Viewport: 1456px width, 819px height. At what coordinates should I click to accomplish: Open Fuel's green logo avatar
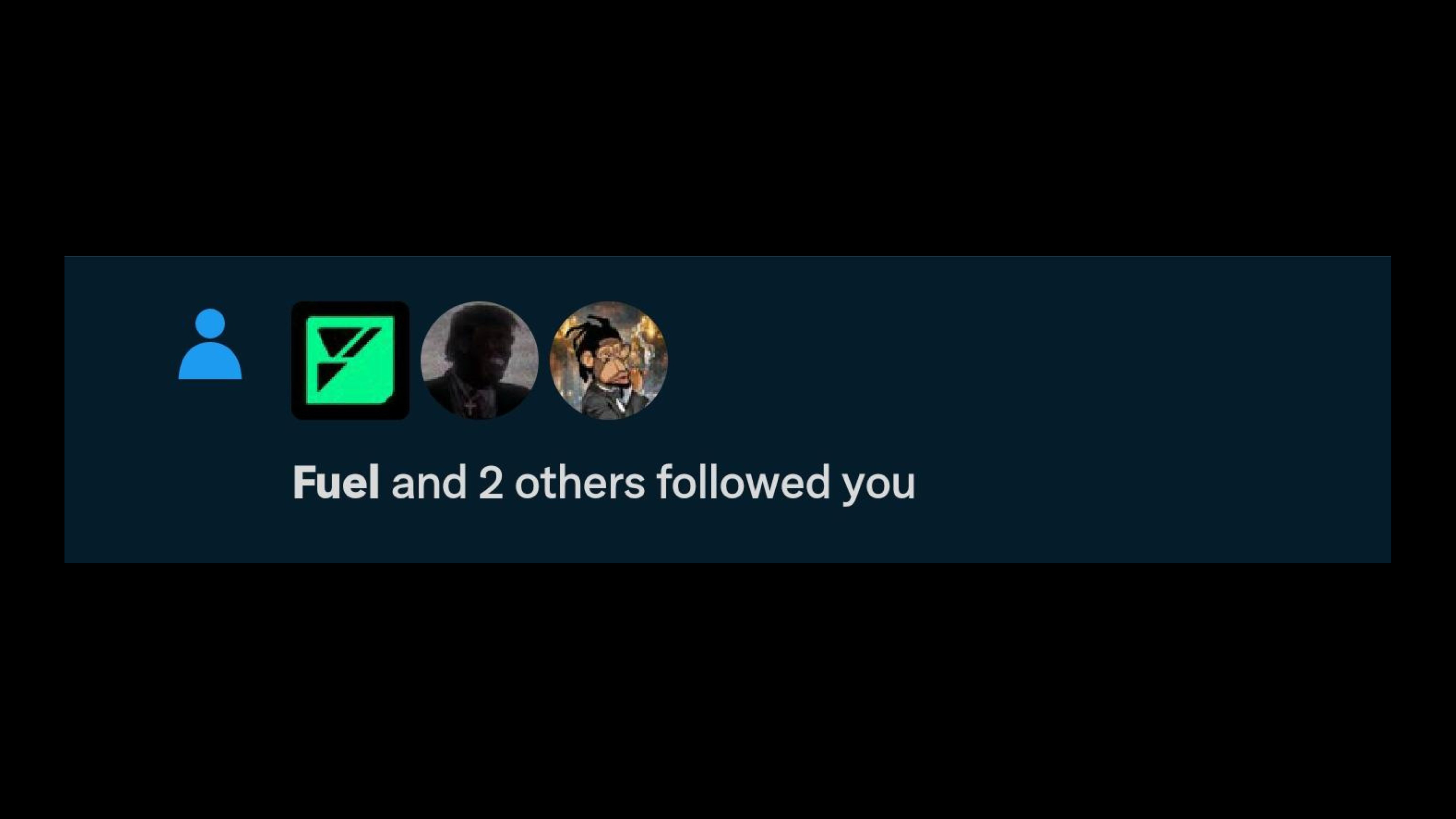click(350, 361)
